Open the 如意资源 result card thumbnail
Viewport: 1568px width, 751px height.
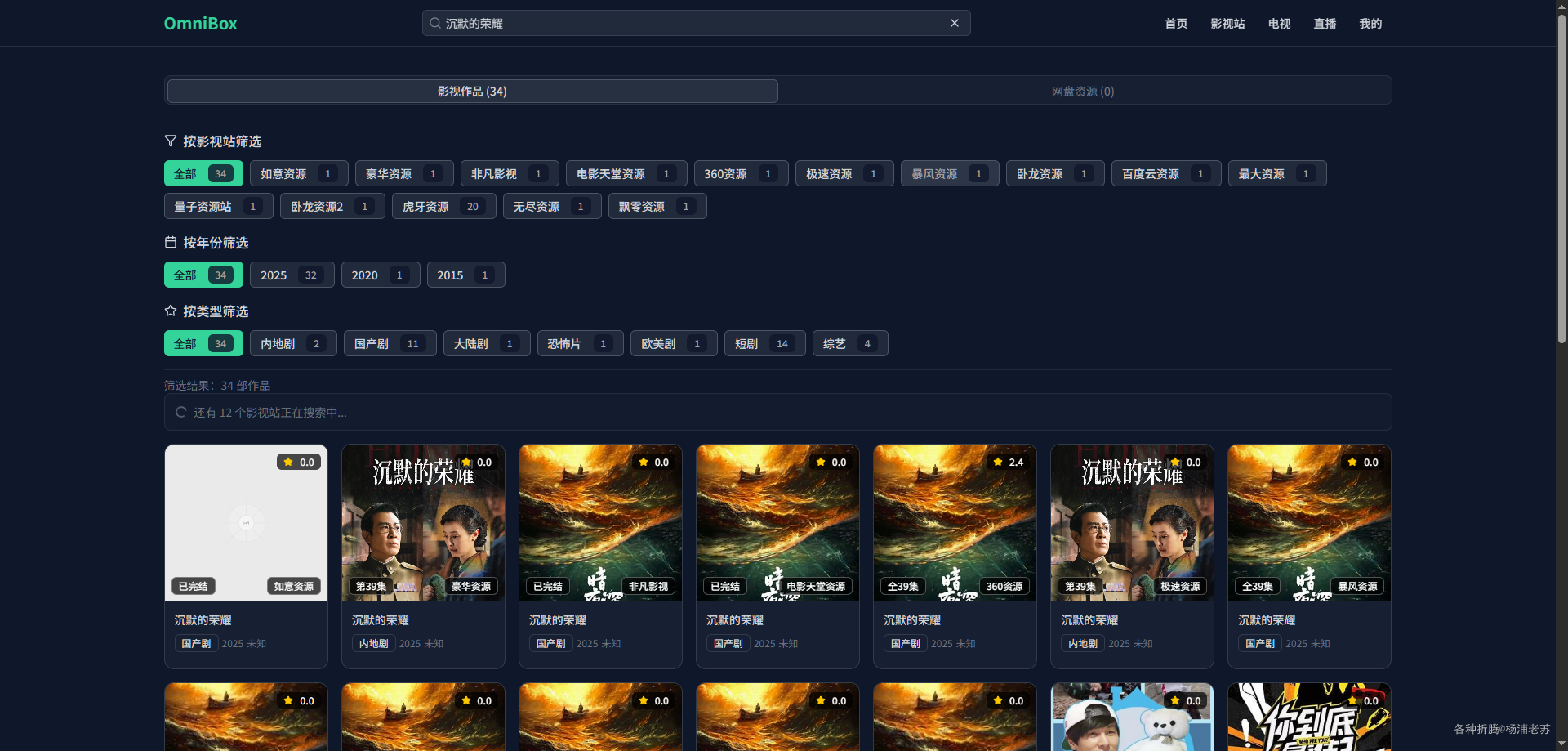coord(246,523)
